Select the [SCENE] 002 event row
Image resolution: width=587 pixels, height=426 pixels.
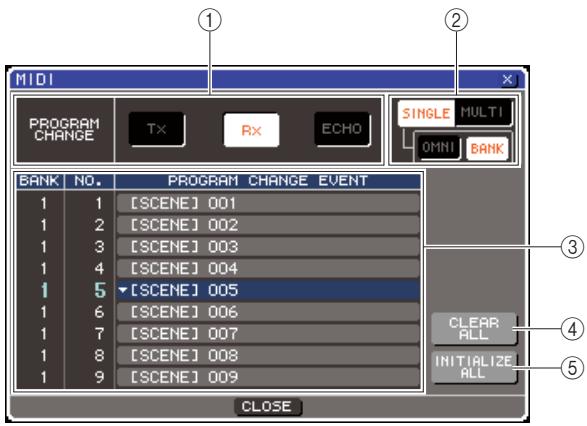pyautogui.click(x=268, y=225)
